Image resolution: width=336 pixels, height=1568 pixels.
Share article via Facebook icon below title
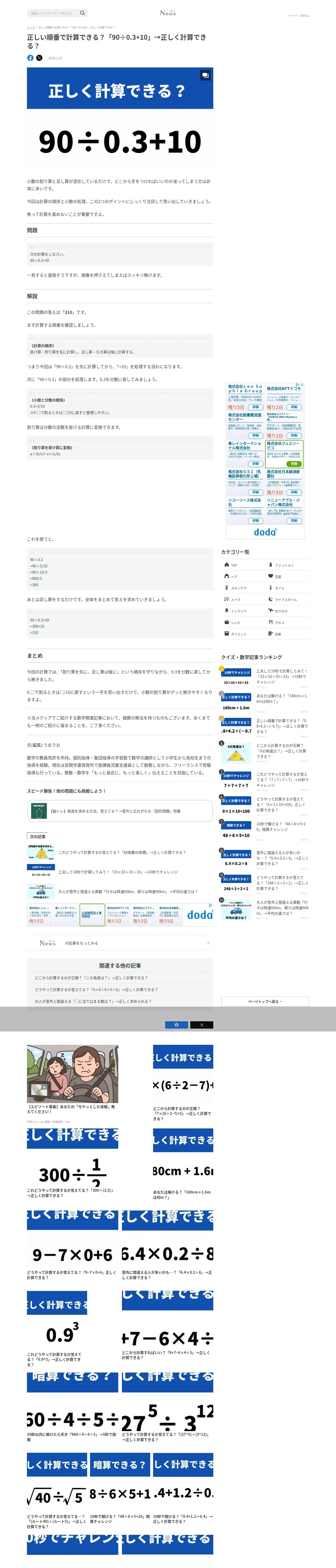pyautogui.click(x=31, y=58)
